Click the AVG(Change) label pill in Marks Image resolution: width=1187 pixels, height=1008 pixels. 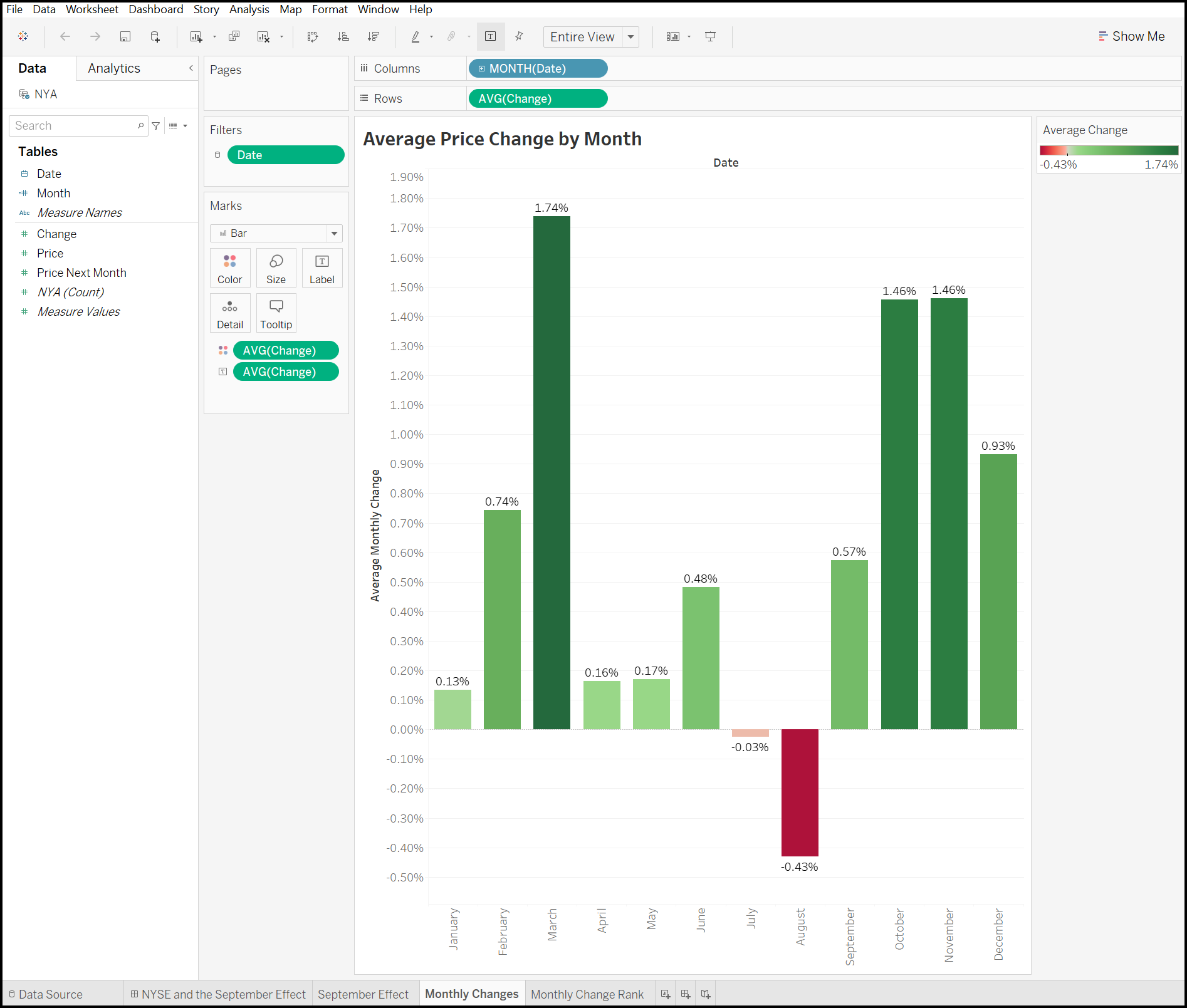[286, 372]
